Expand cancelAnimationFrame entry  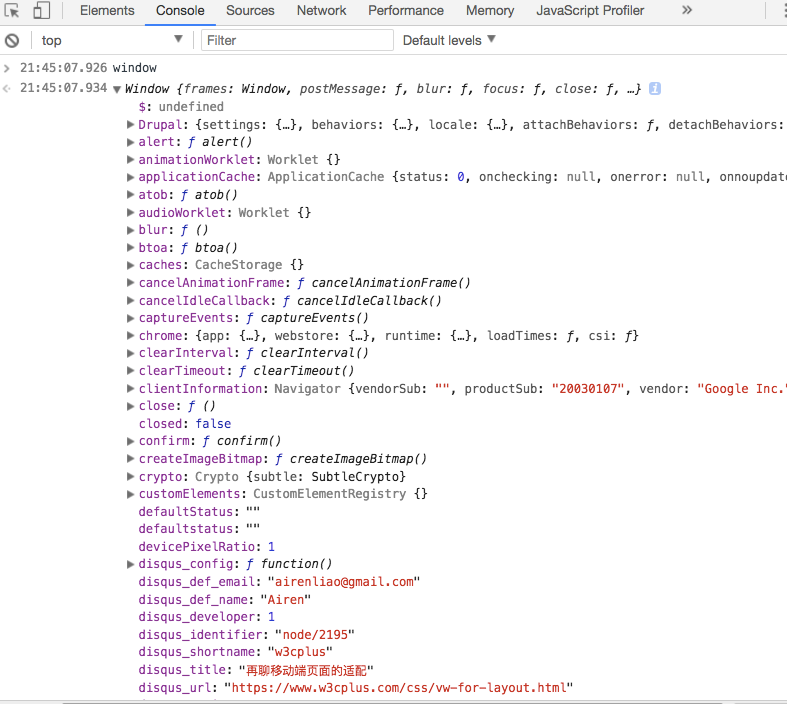coord(130,283)
